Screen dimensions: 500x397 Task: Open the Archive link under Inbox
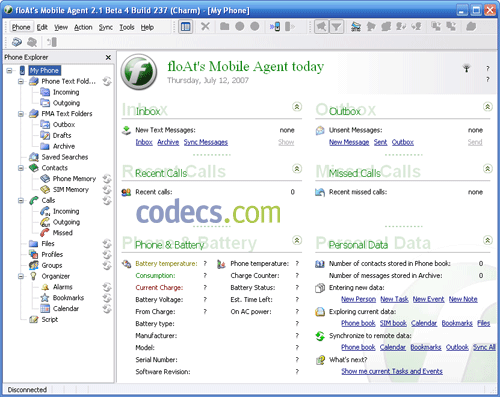click(168, 142)
